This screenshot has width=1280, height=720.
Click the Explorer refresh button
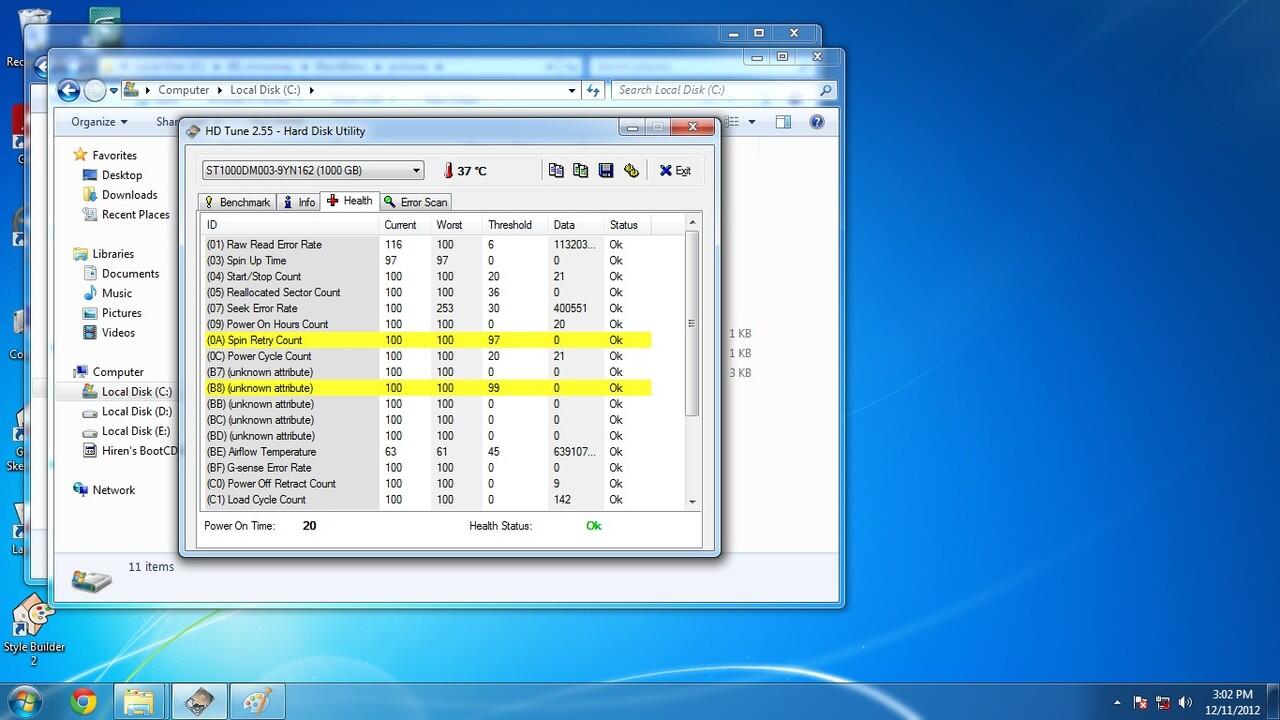click(593, 90)
